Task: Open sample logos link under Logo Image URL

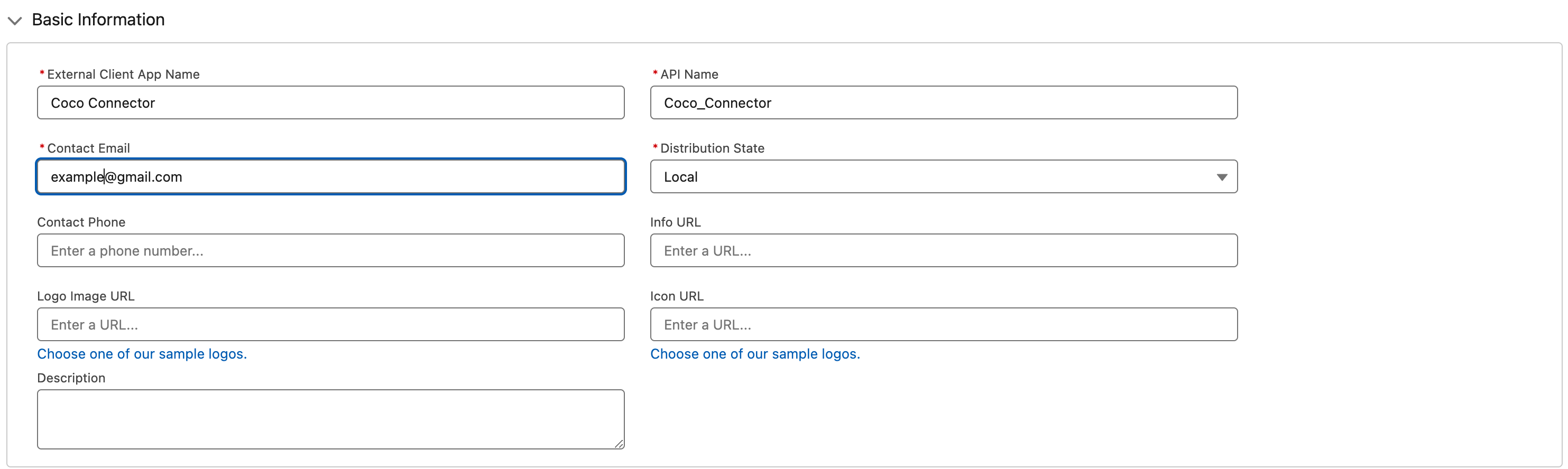Action: point(142,354)
